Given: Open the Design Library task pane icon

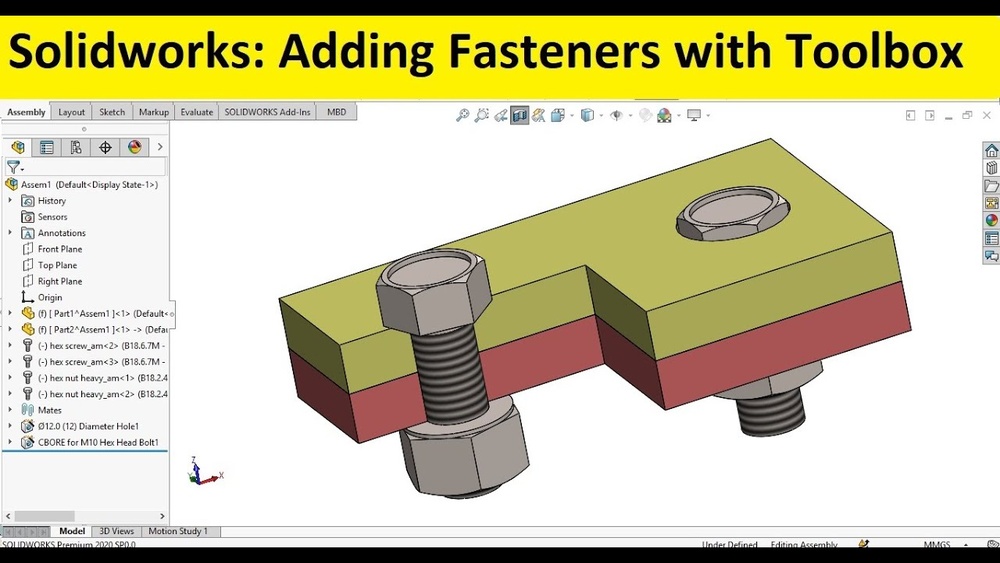Looking at the screenshot, I should point(991,168).
